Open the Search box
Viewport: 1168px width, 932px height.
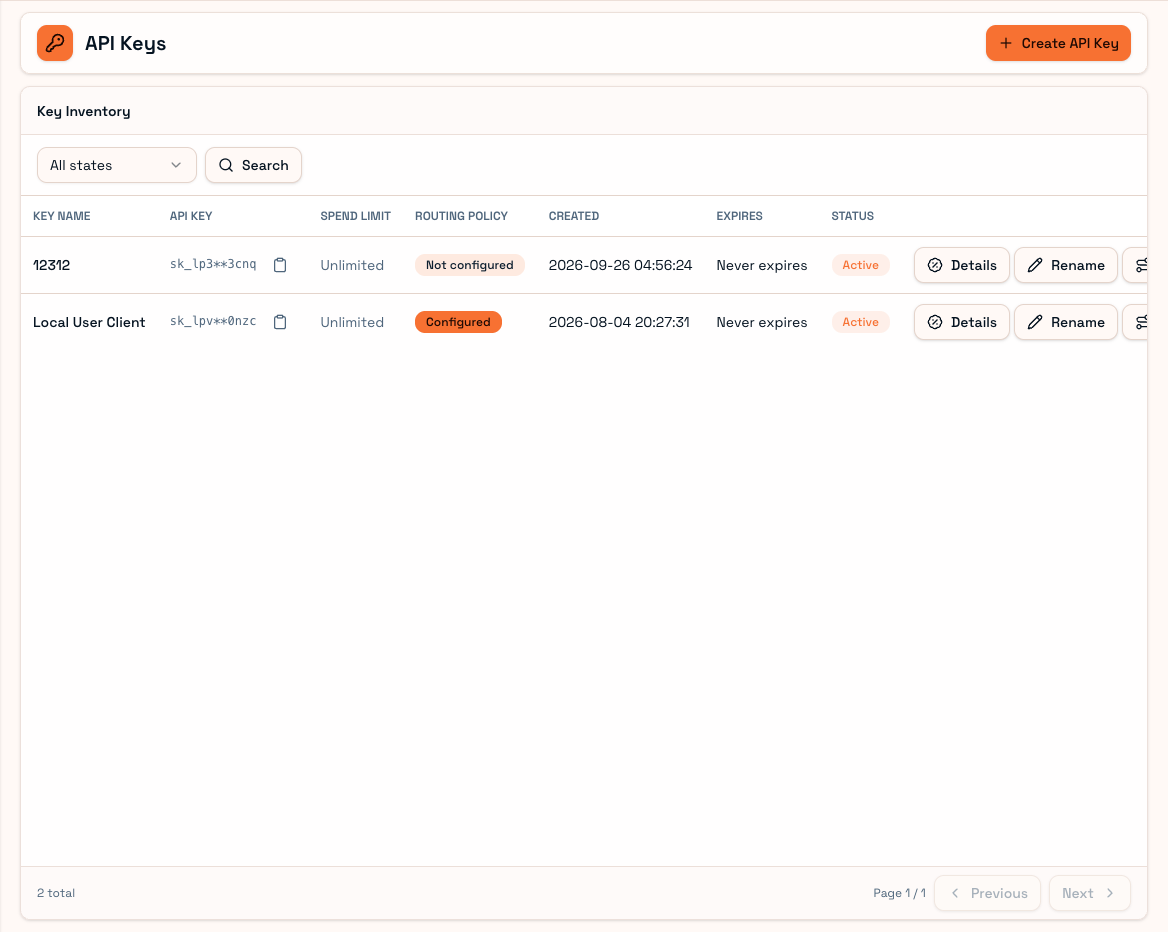(x=253, y=165)
